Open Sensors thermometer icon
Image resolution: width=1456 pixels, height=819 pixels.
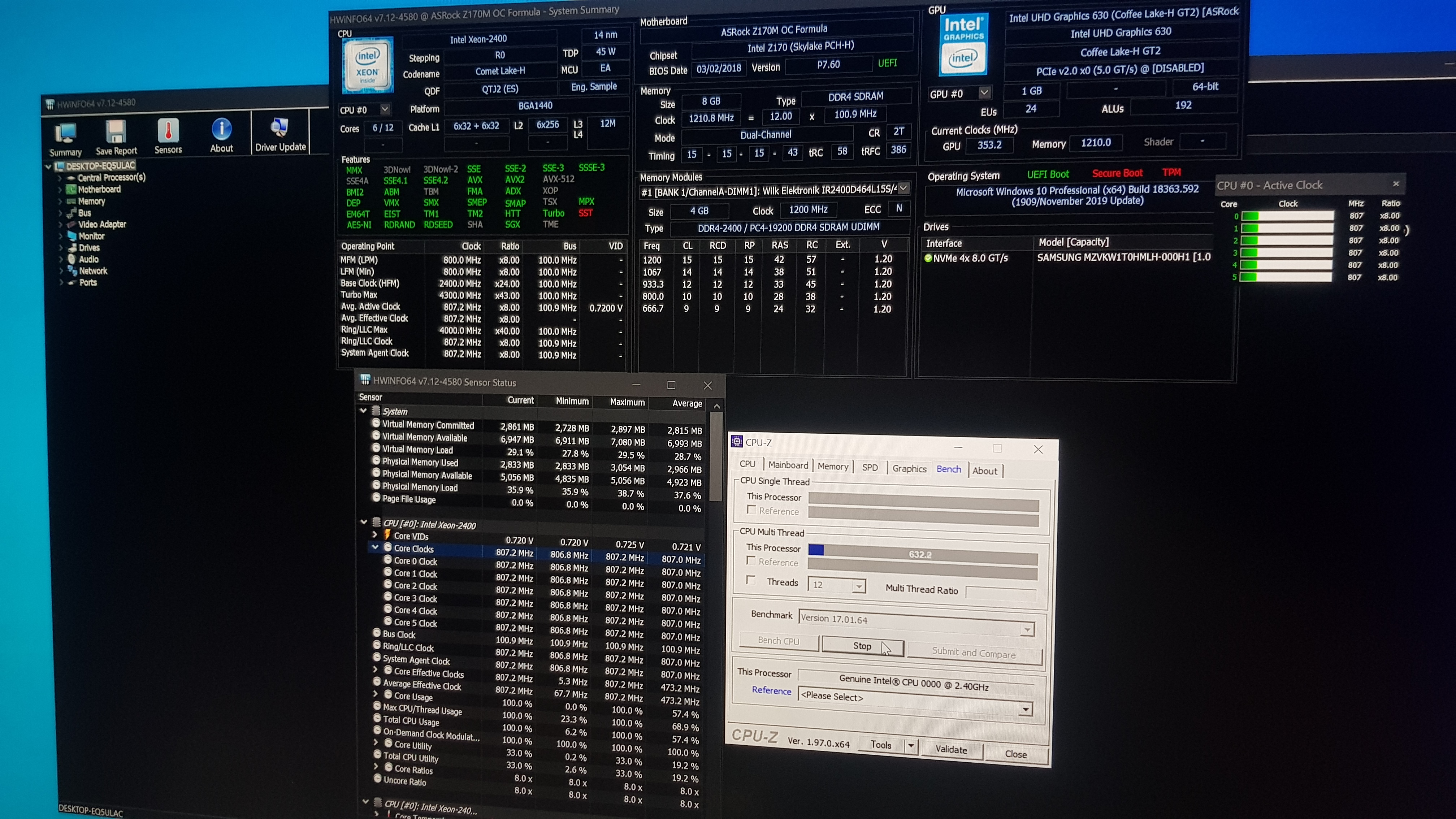coord(168,131)
